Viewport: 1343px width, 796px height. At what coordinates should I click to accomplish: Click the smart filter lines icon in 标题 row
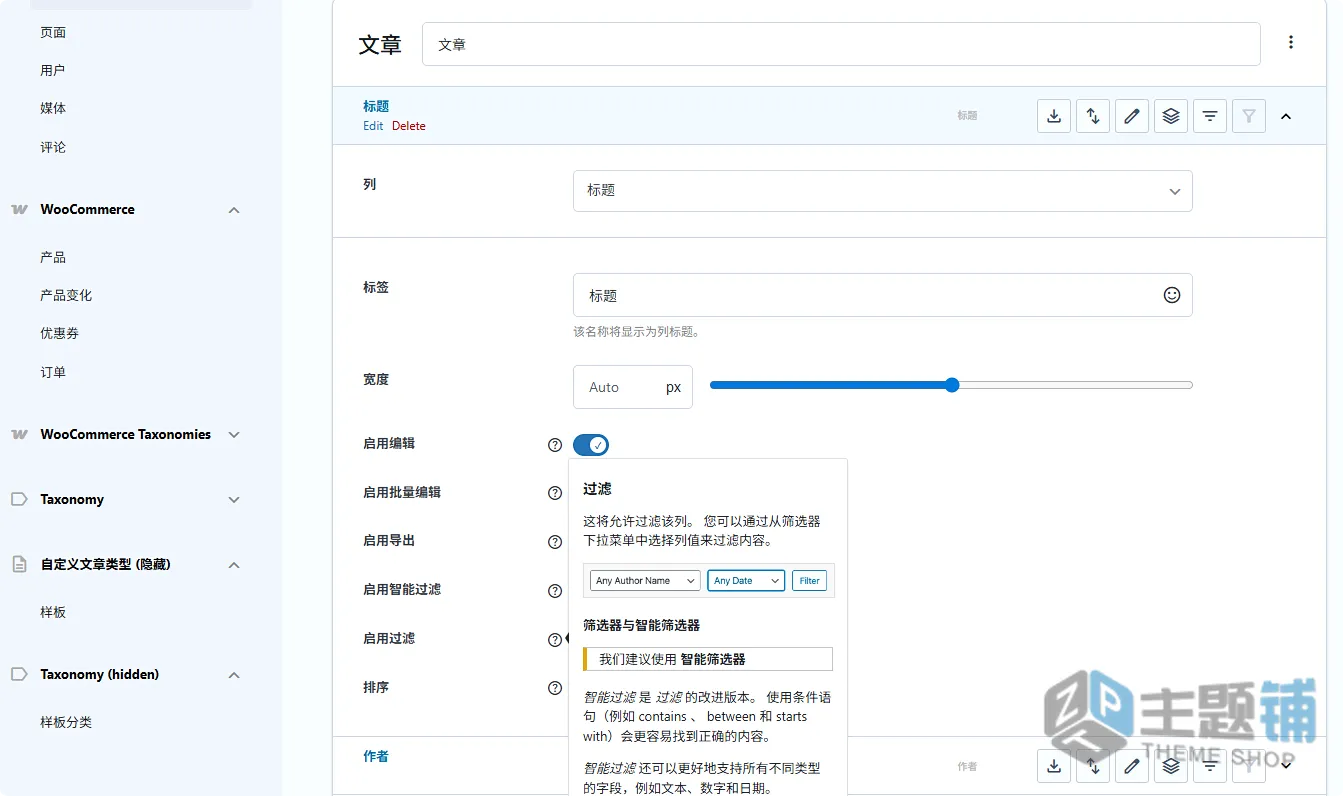point(1210,116)
